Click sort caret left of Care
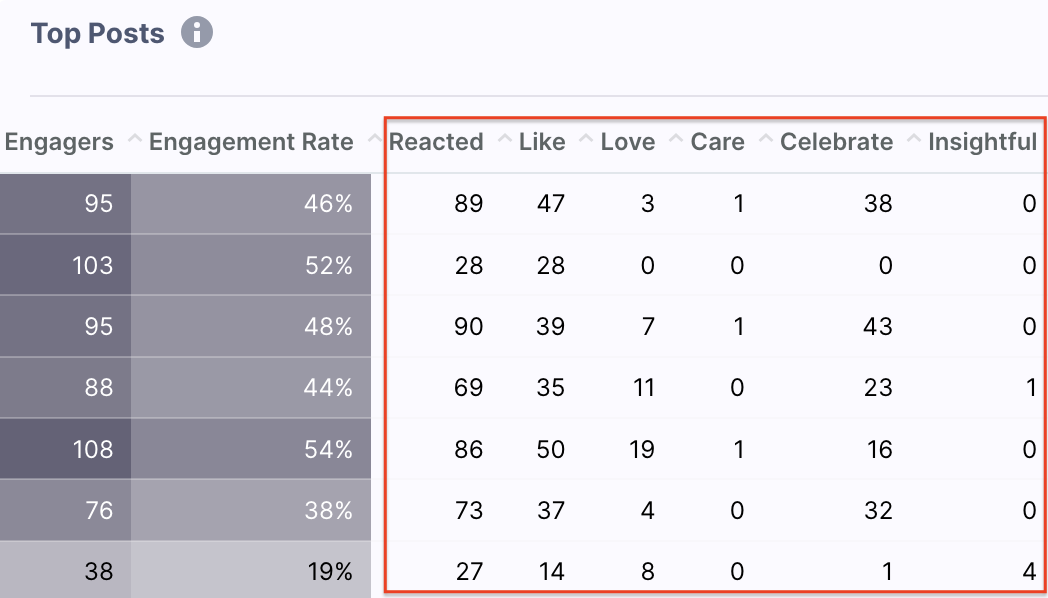The height and width of the screenshot is (598, 1048). coord(676,138)
